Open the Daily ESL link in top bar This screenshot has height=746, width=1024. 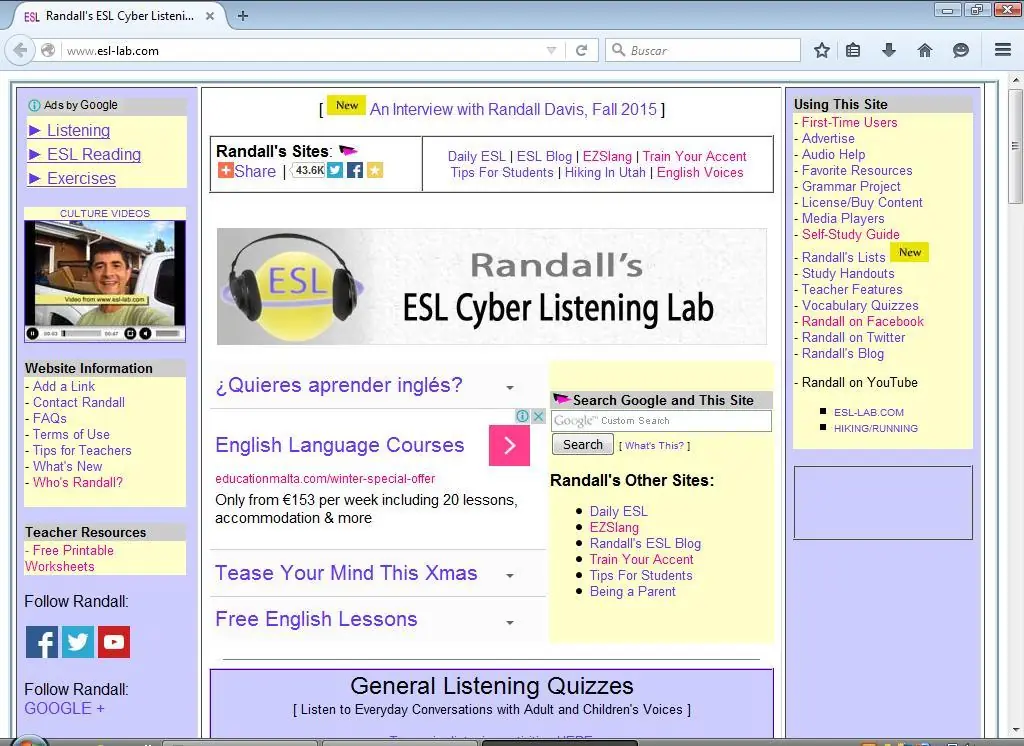point(476,157)
